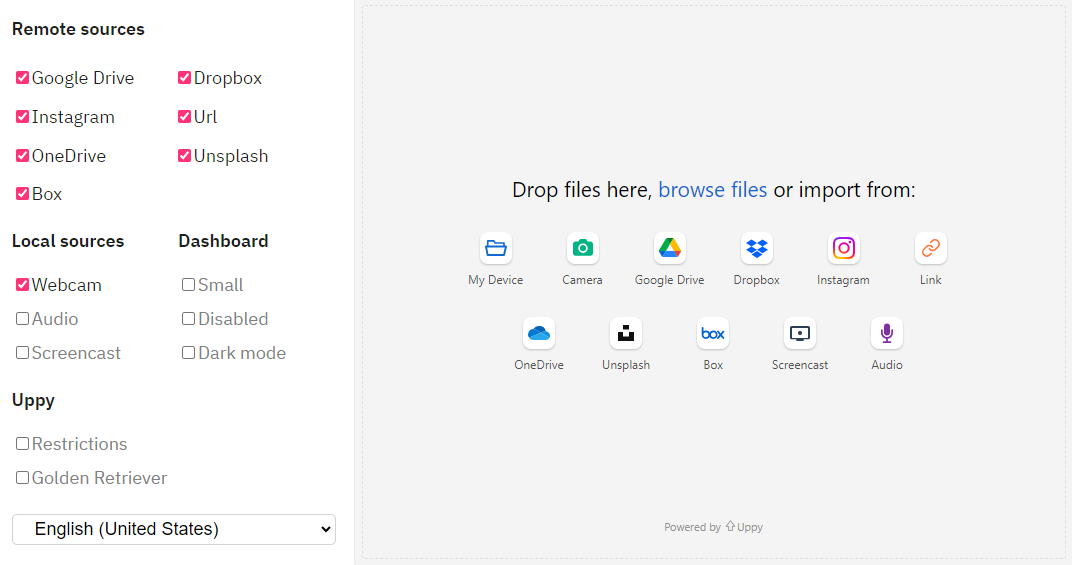The image size is (1072, 565).
Task: Uncheck the Google Drive remote source checkbox
Action: coord(22,78)
